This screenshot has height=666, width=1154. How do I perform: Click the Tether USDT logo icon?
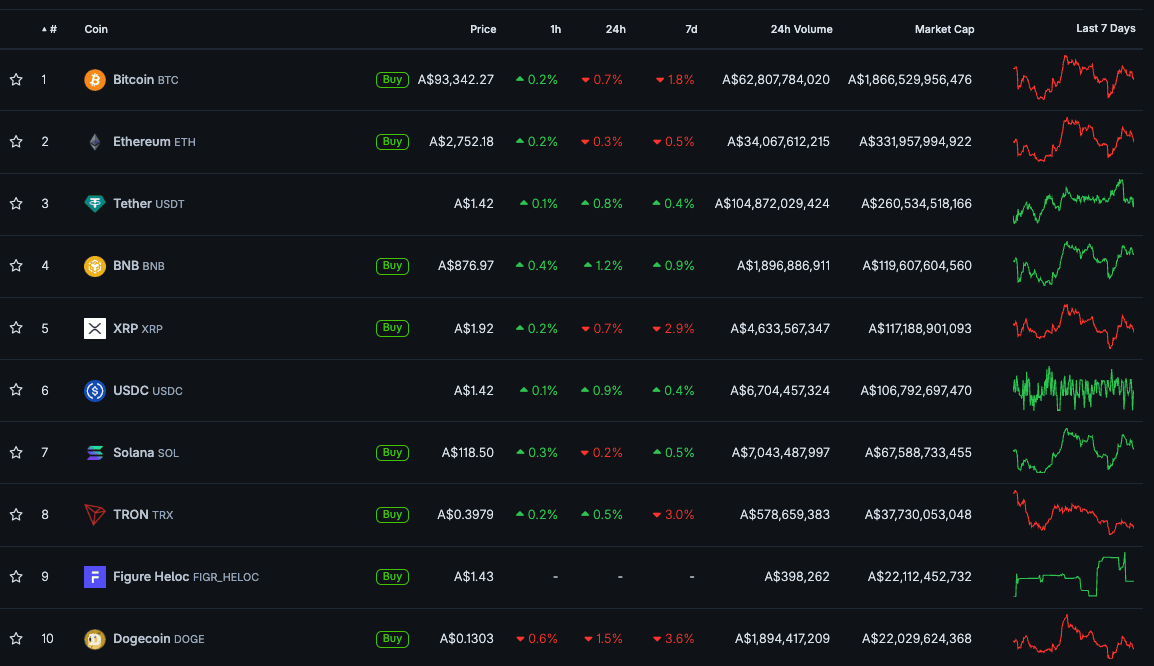click(95, 204)
